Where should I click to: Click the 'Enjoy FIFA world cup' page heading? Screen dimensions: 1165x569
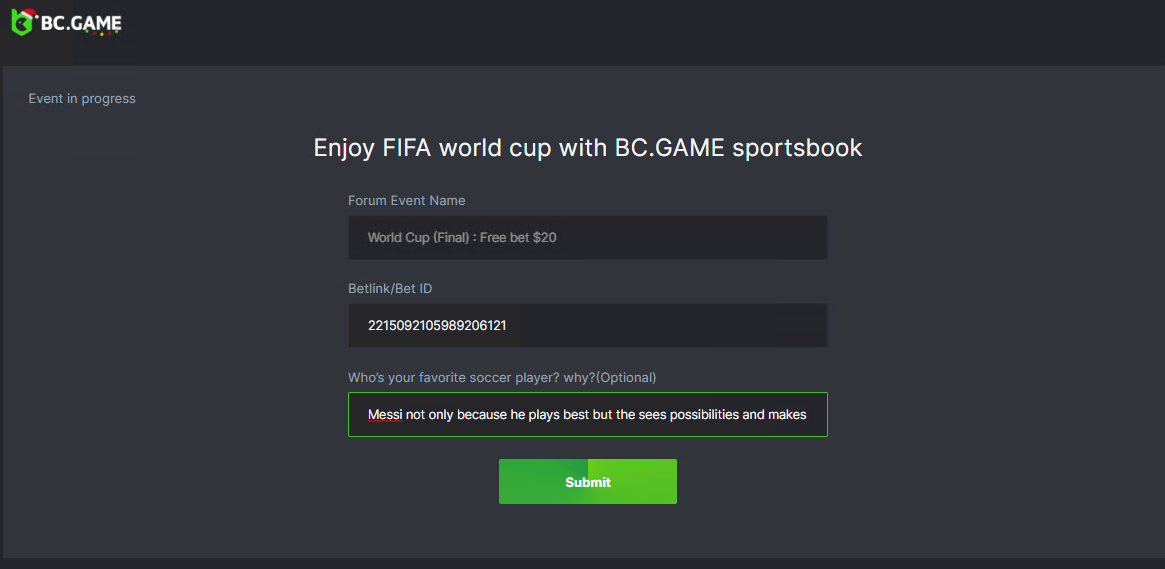[587, 148]
